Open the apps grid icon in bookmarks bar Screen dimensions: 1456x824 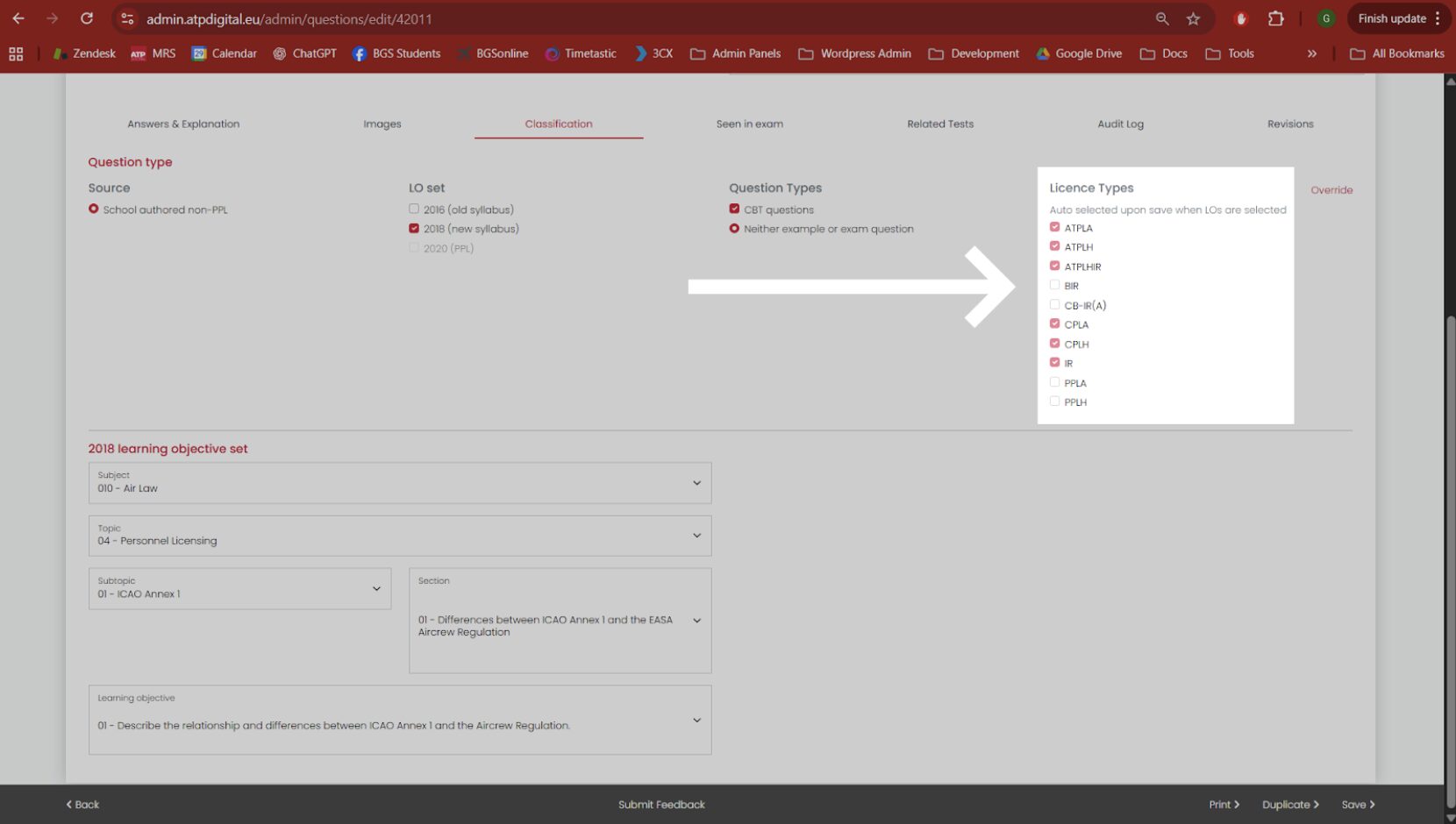[x=16, y=53]
